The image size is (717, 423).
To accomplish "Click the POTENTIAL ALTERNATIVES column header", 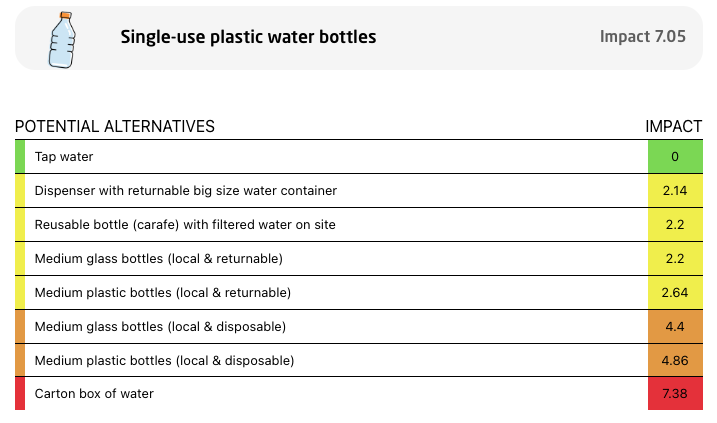I will pyautogui.click(x=115, y=127).
